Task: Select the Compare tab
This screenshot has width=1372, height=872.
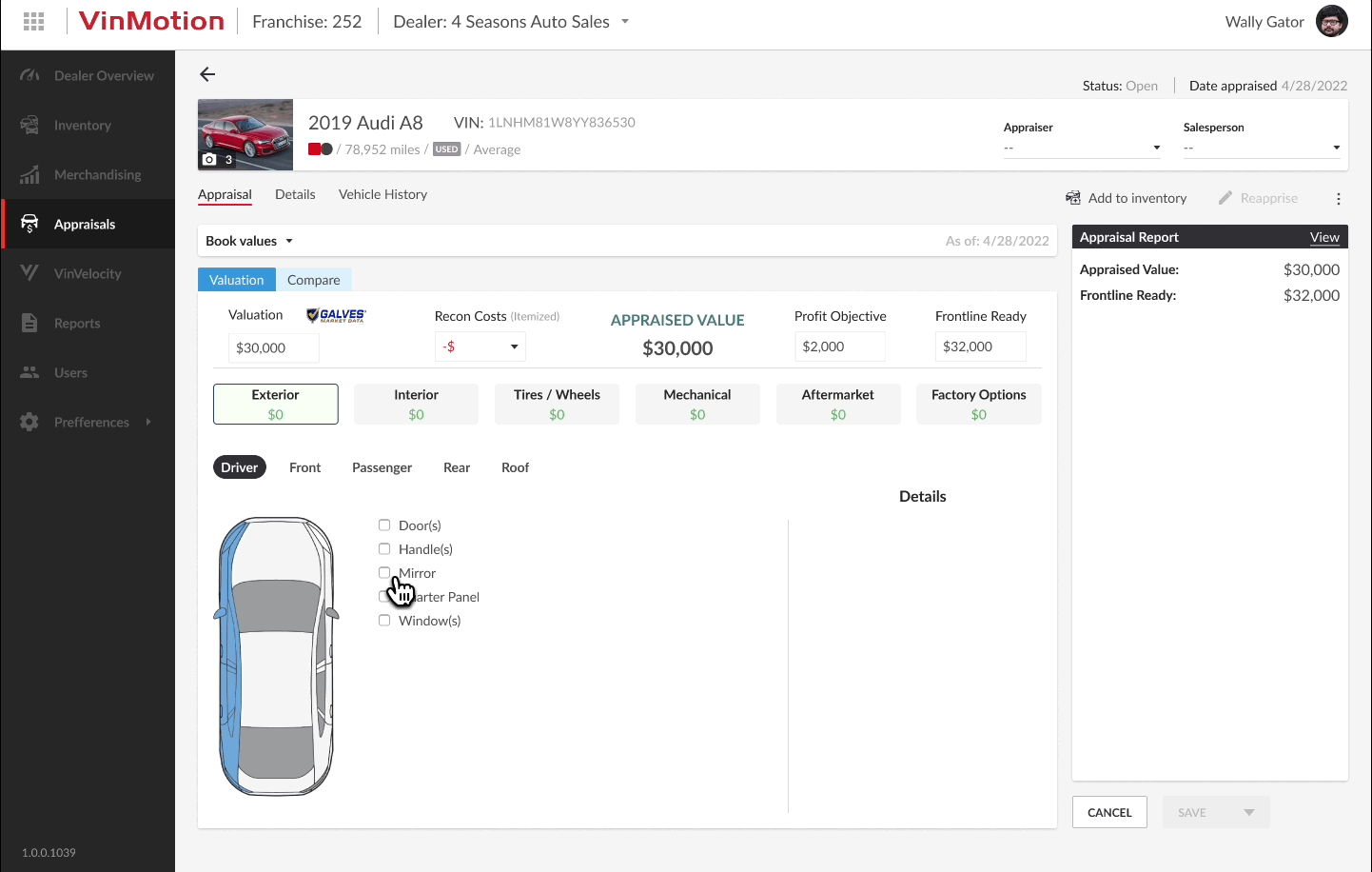Action: pyautogui.click(x=314, y=280)
